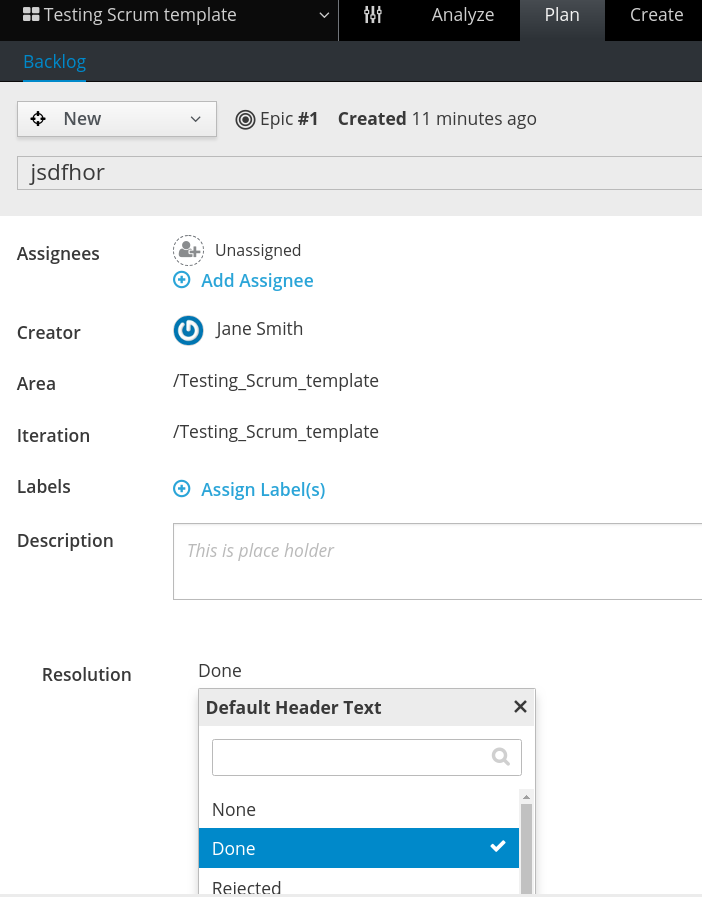Click the Unassigned avatar icon

pos(188,250)
